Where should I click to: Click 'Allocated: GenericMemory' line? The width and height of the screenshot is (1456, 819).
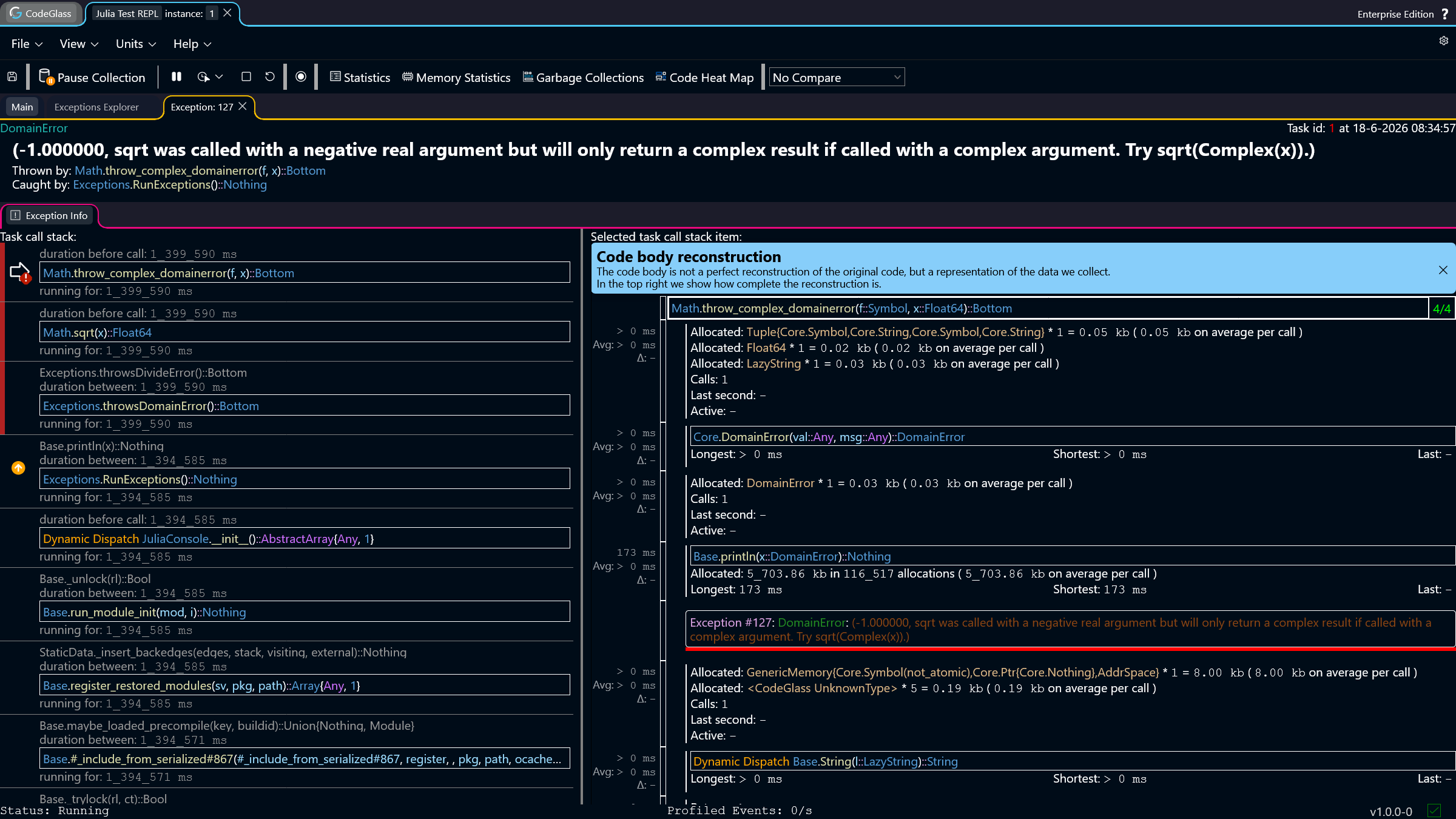click(1053, 672)
